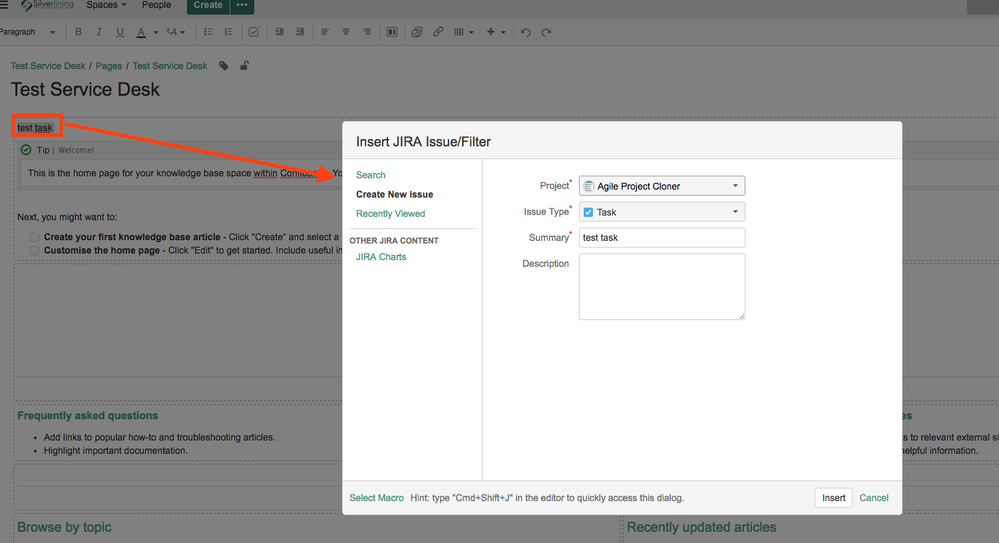999x543 pixels.
Task: Check 'Customise the home page' box
Action: [x=34, y=250]
